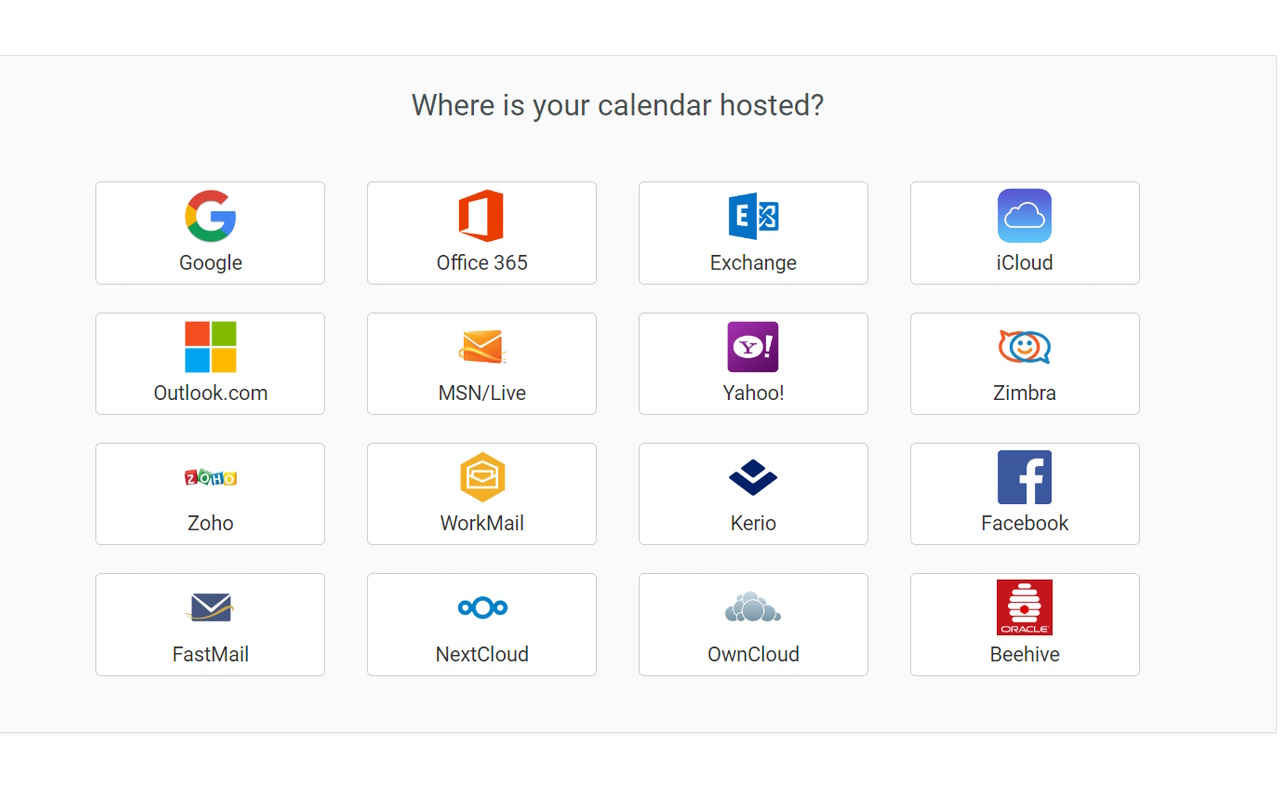
Task: Select the Facebook logo icon
Action: coord(1024,477)
